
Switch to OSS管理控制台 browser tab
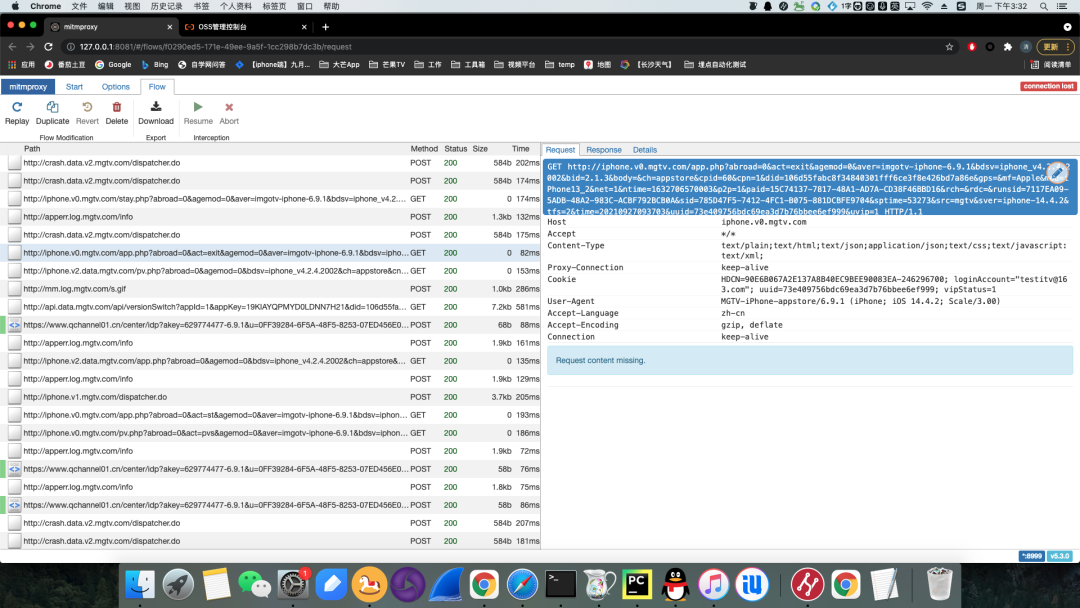(x=245, y=27)
